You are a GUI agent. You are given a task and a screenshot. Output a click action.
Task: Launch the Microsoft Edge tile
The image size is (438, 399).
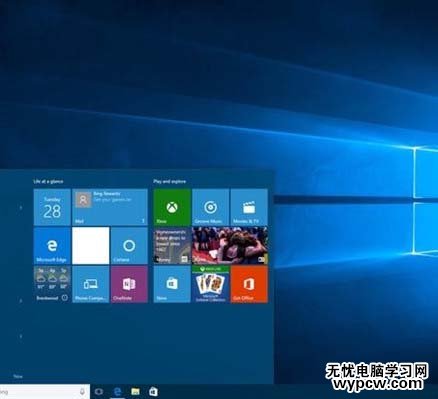[52, 246]
